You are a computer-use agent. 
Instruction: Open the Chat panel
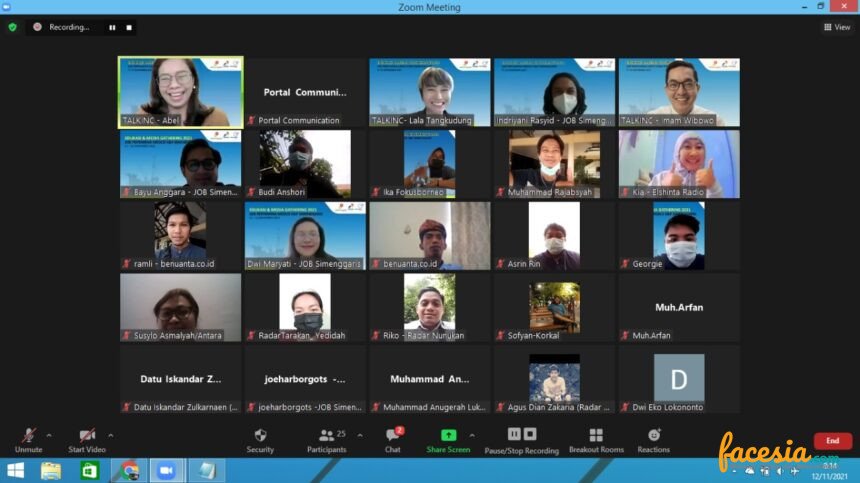tap(393, 440)
